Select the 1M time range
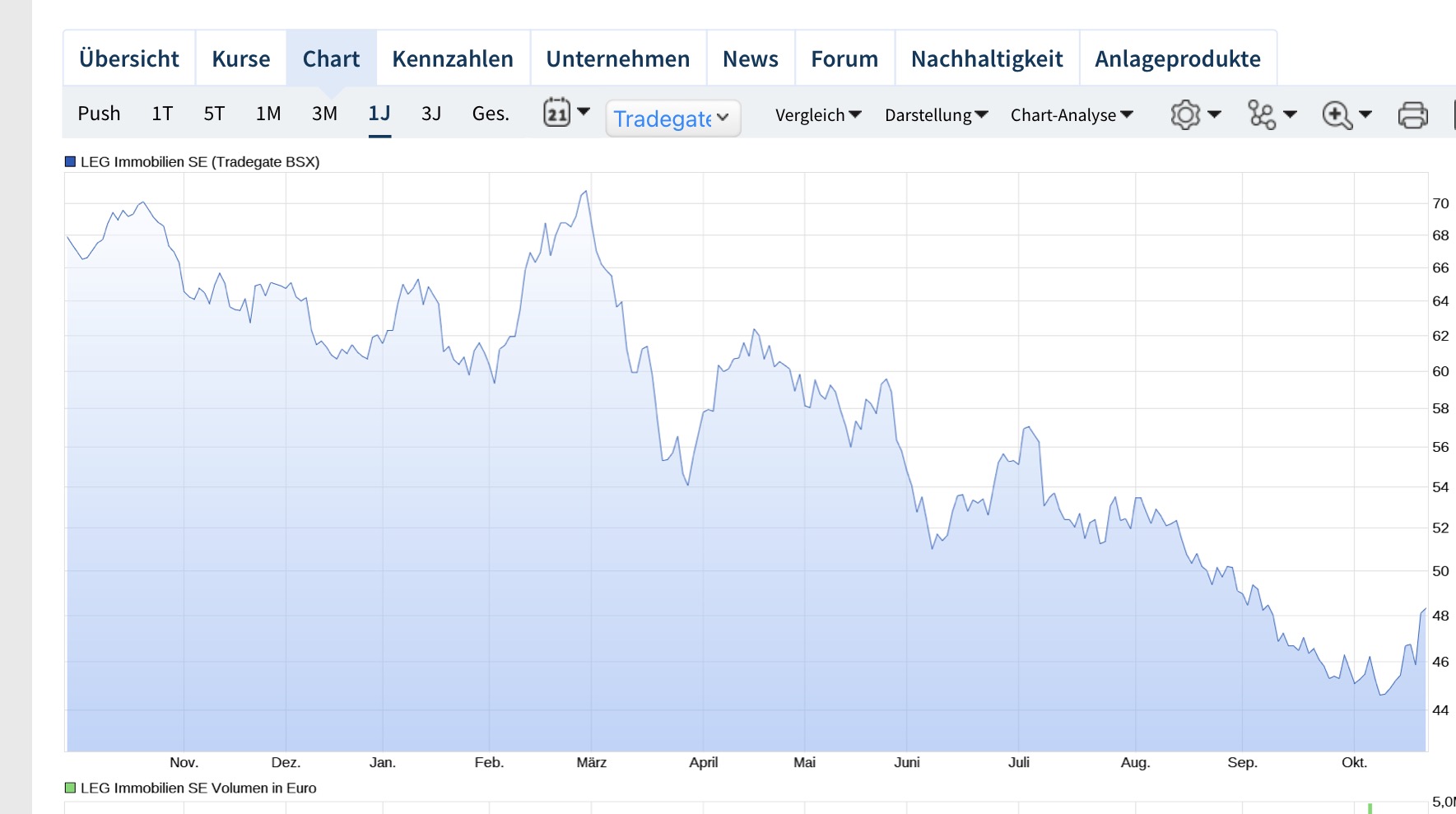Image resolution: width=1456 pixels, height=814 pixels. (x=268, y=113)
